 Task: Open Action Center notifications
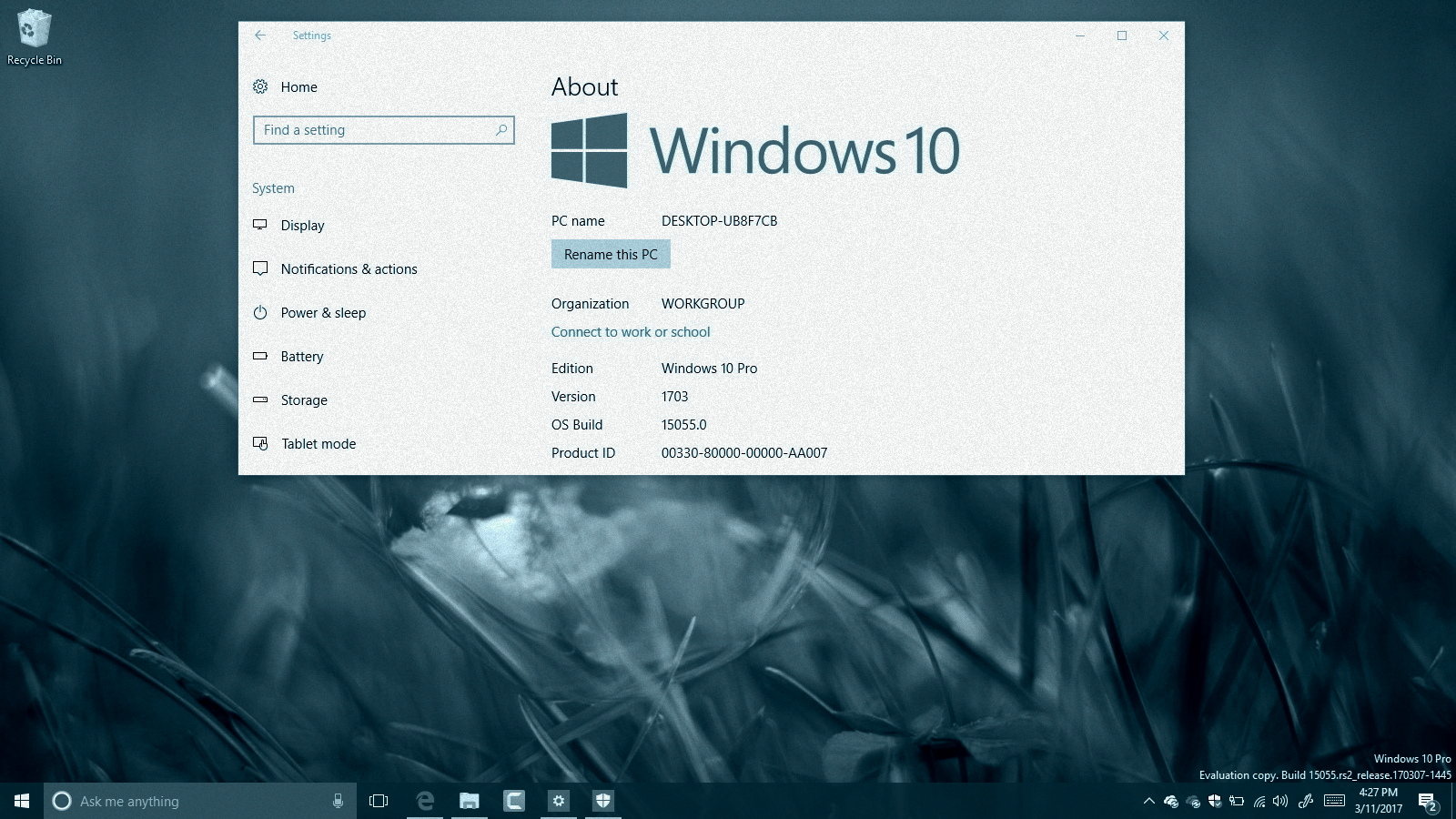(1428, 802)
